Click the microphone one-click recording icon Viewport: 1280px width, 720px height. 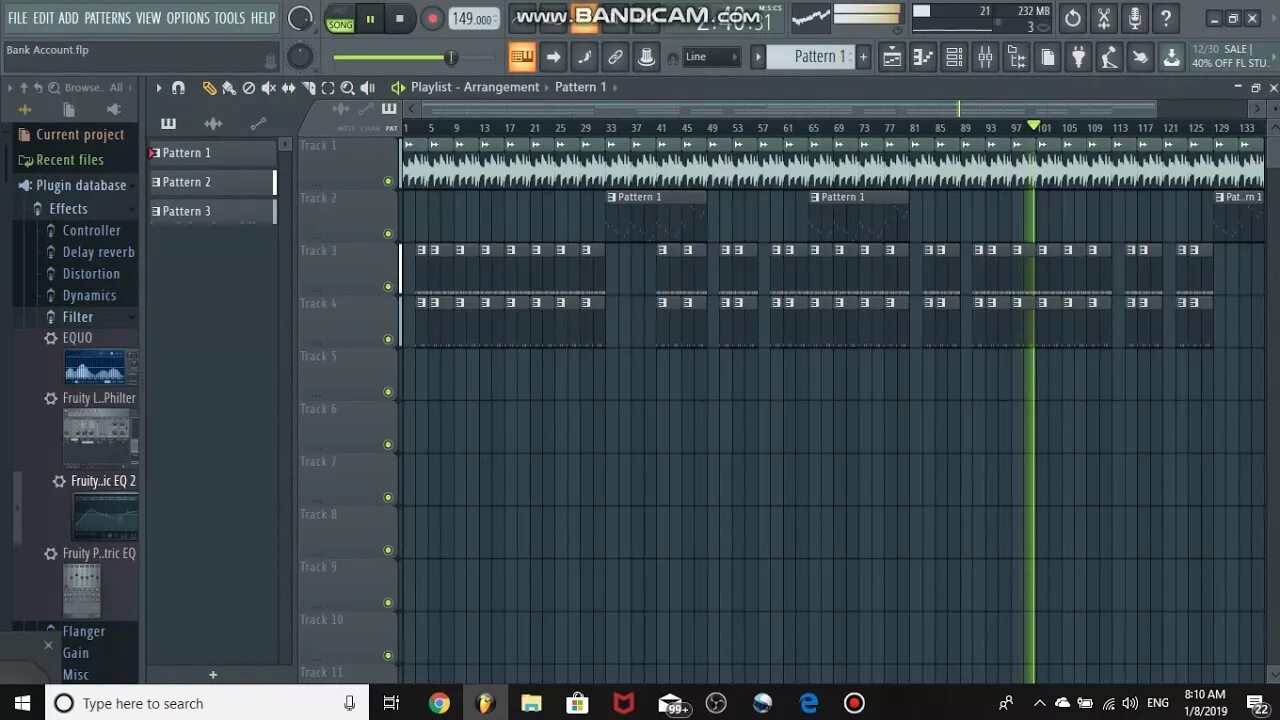pyautogui.click(x=1135, y=18)
